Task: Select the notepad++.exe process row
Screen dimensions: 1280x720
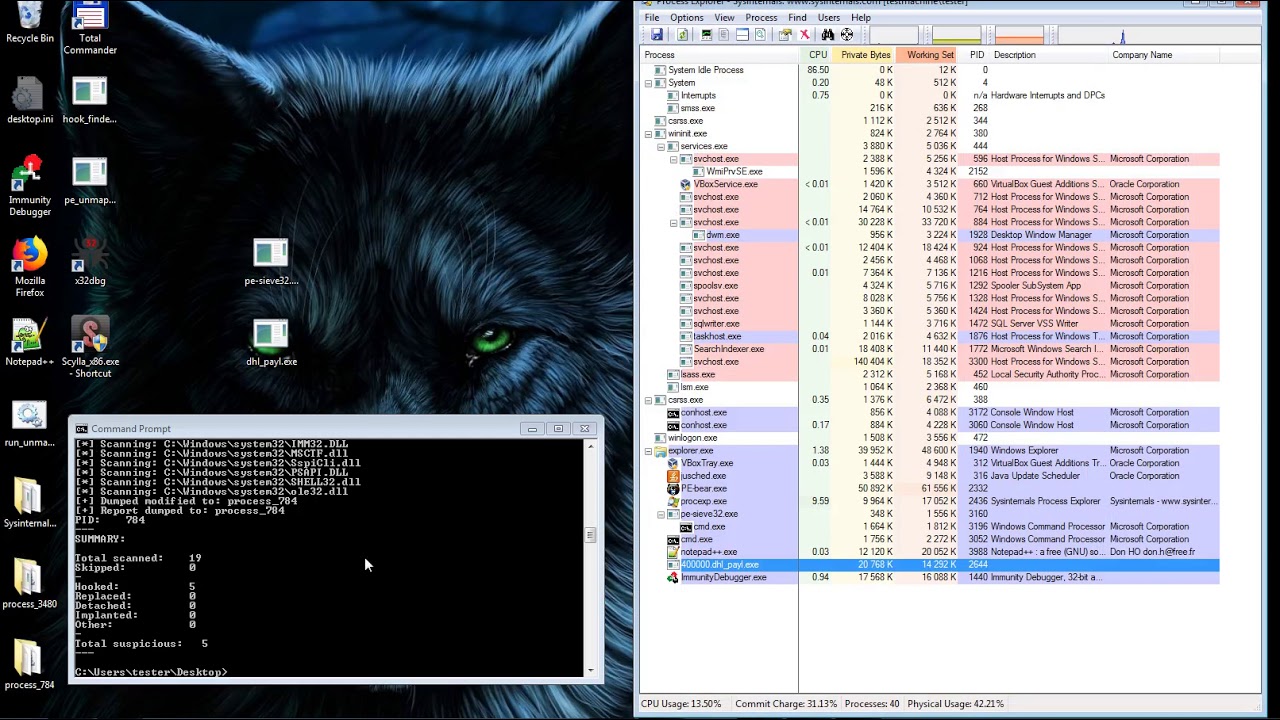Action: [x=929, y=552]
